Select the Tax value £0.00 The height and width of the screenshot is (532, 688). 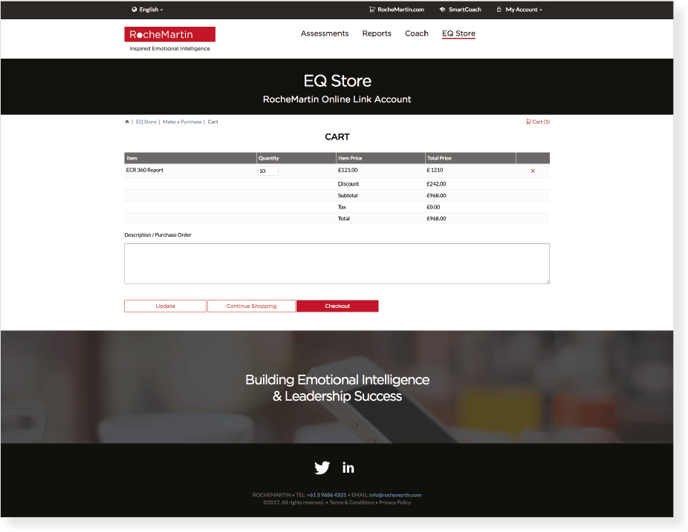click(433, 207)
